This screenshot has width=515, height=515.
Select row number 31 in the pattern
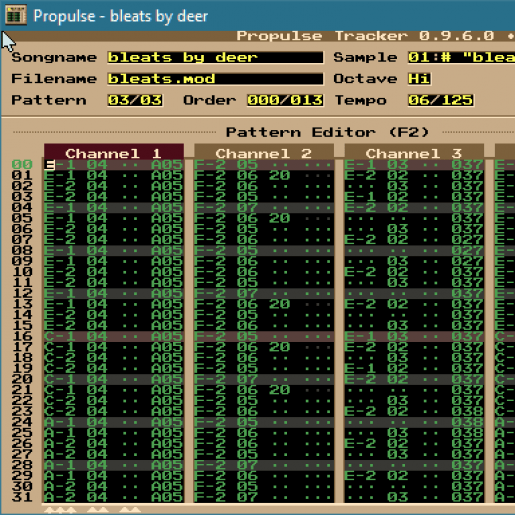[22, 497]
